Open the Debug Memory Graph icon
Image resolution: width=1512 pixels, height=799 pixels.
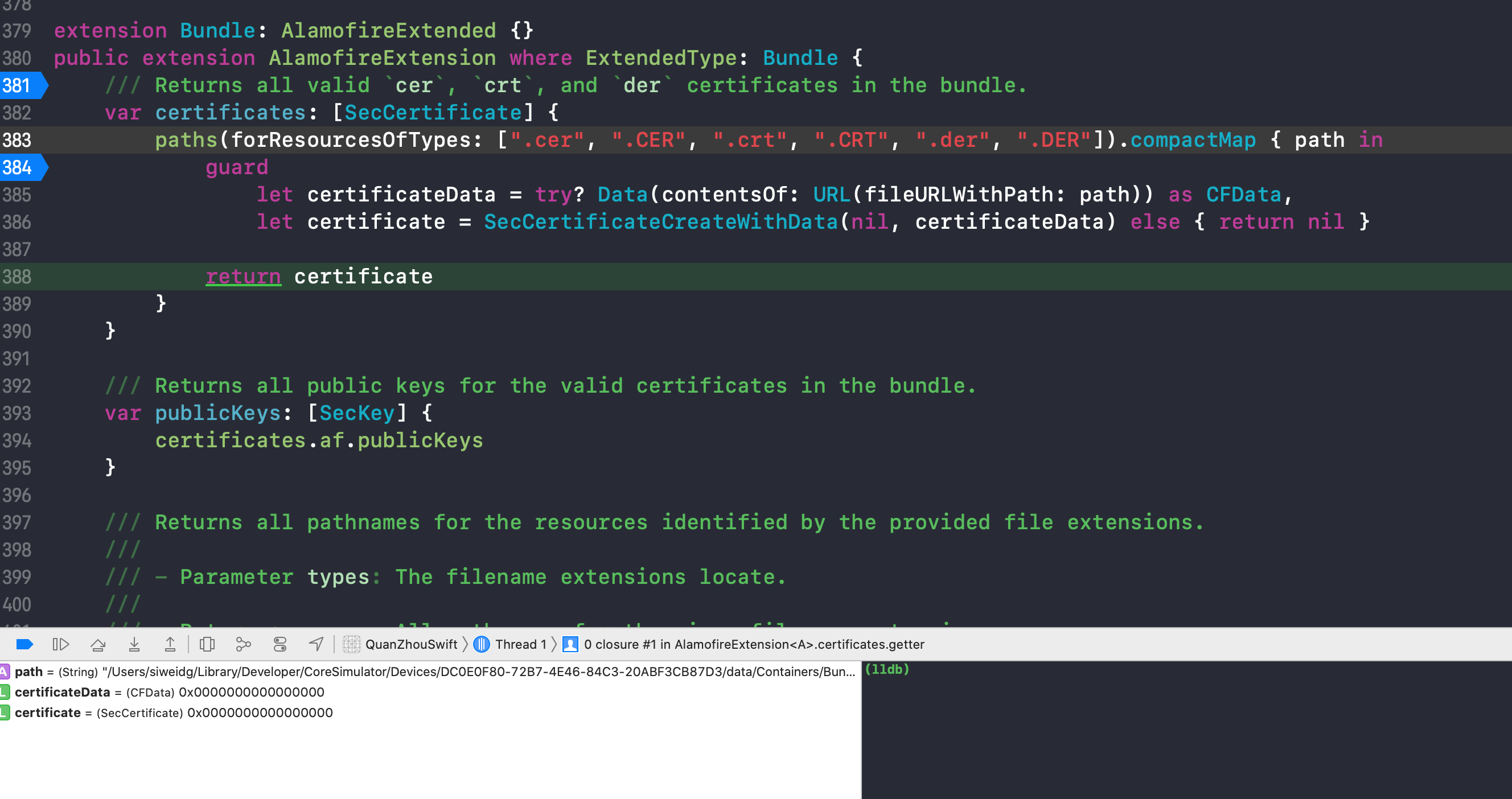(x=243, y=644)
